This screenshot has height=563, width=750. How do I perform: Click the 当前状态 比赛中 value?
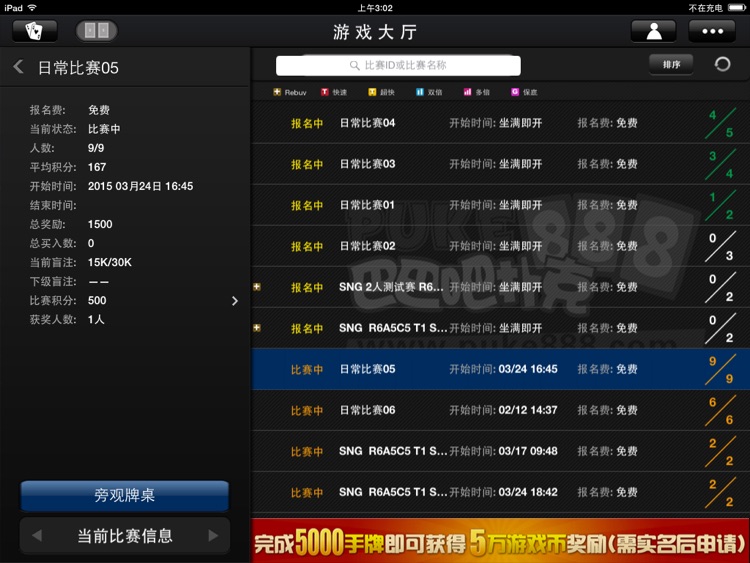(x=104, y=129)
